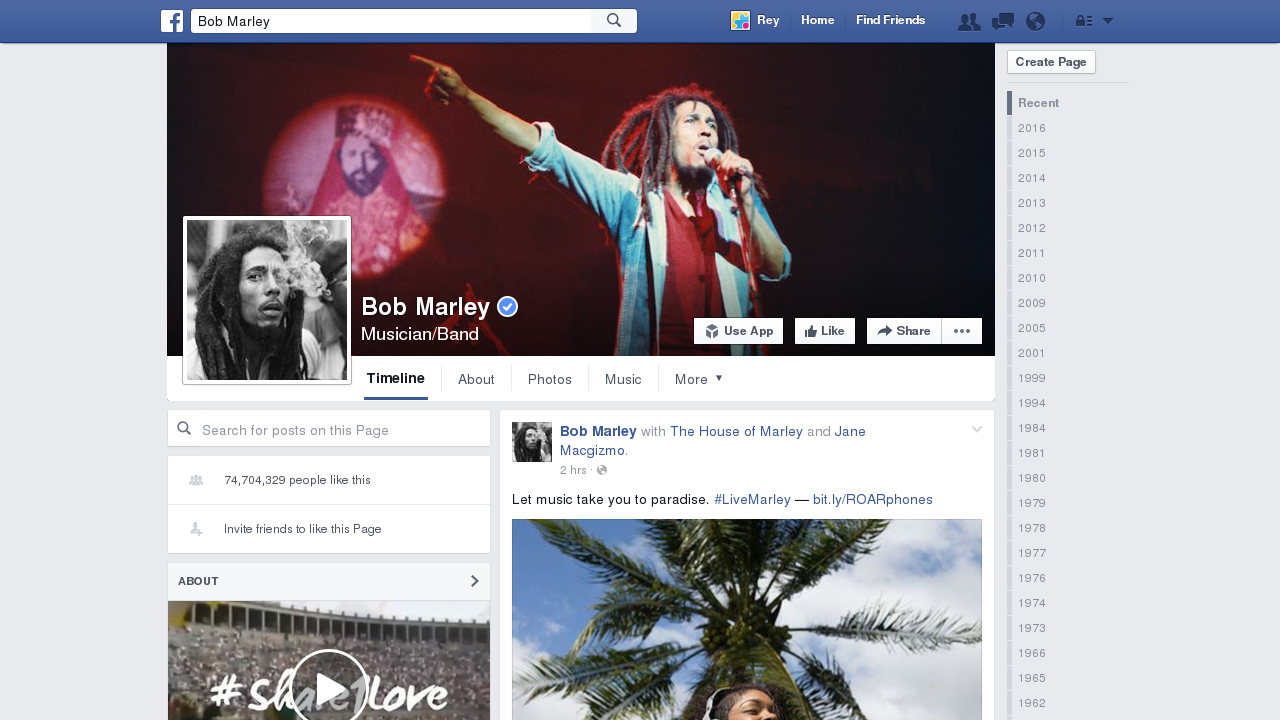
Task: Click the #LiveMarley hashtag
Action: click(x=752, y=499)
